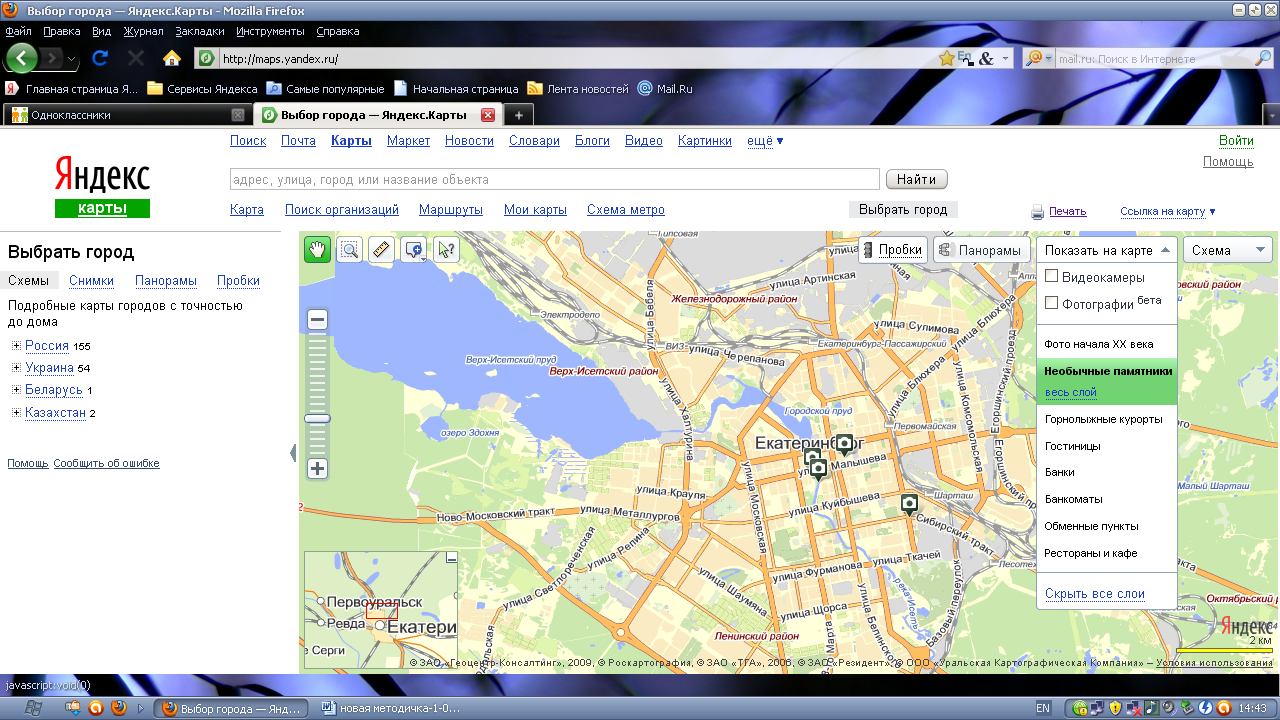Image resolution: width=1280 pixels, height=720 pixels.
Task: Click the Firefox home button
Action: pyautogui.click(x=172, y=58)
